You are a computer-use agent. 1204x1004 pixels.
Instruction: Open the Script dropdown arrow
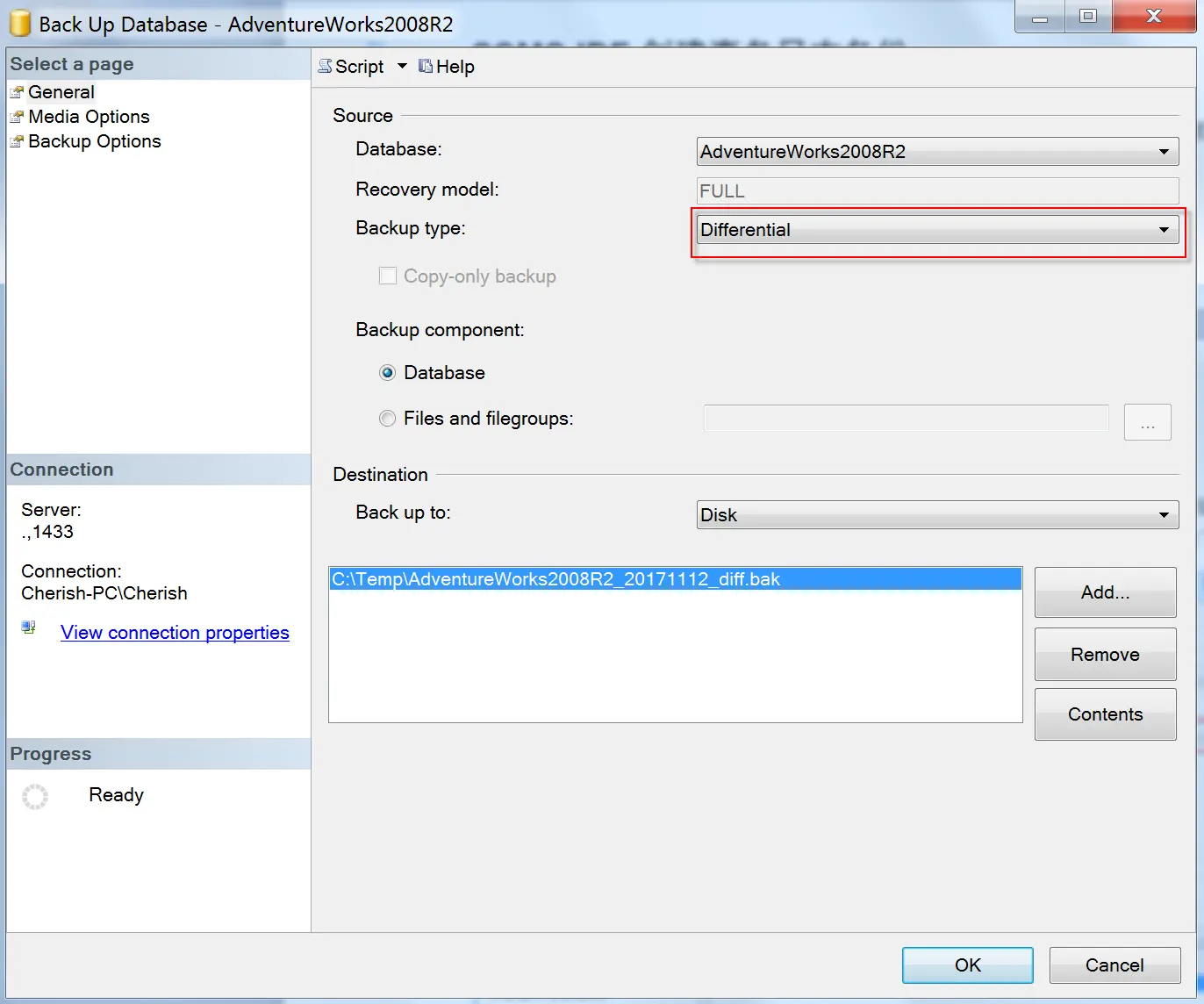(402, 66)
